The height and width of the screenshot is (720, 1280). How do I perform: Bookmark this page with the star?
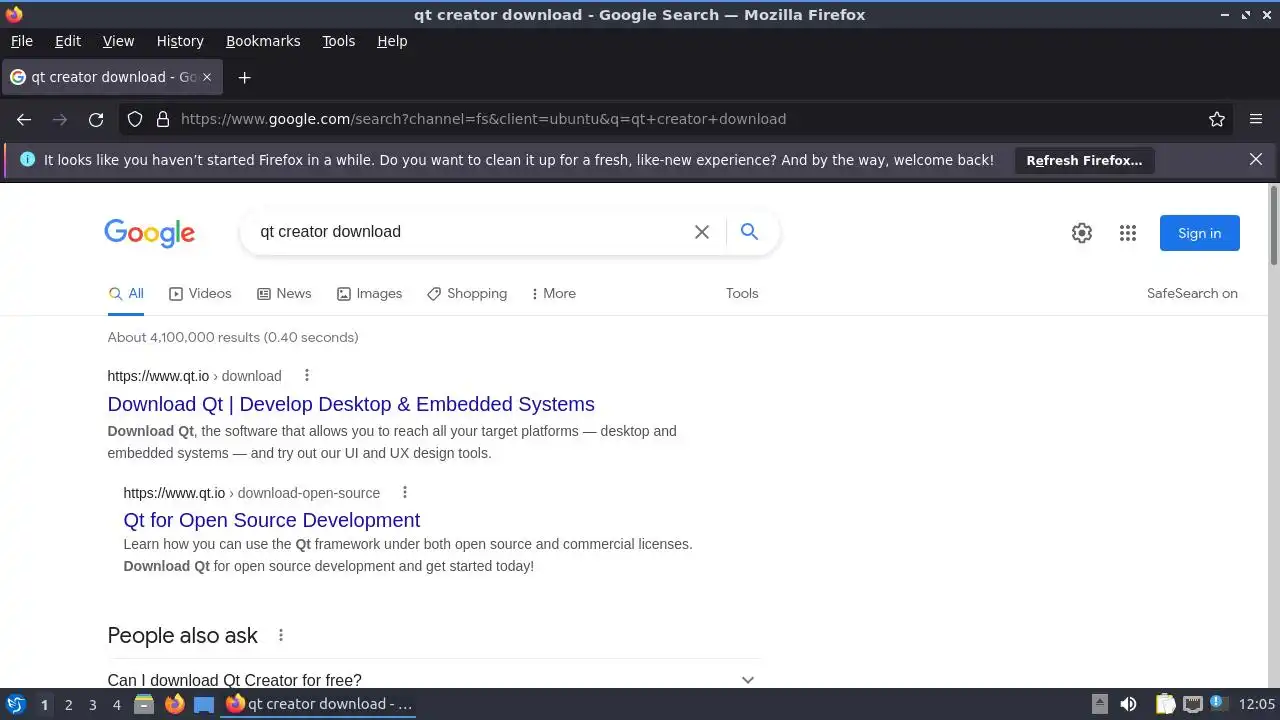coord(1217,119)
